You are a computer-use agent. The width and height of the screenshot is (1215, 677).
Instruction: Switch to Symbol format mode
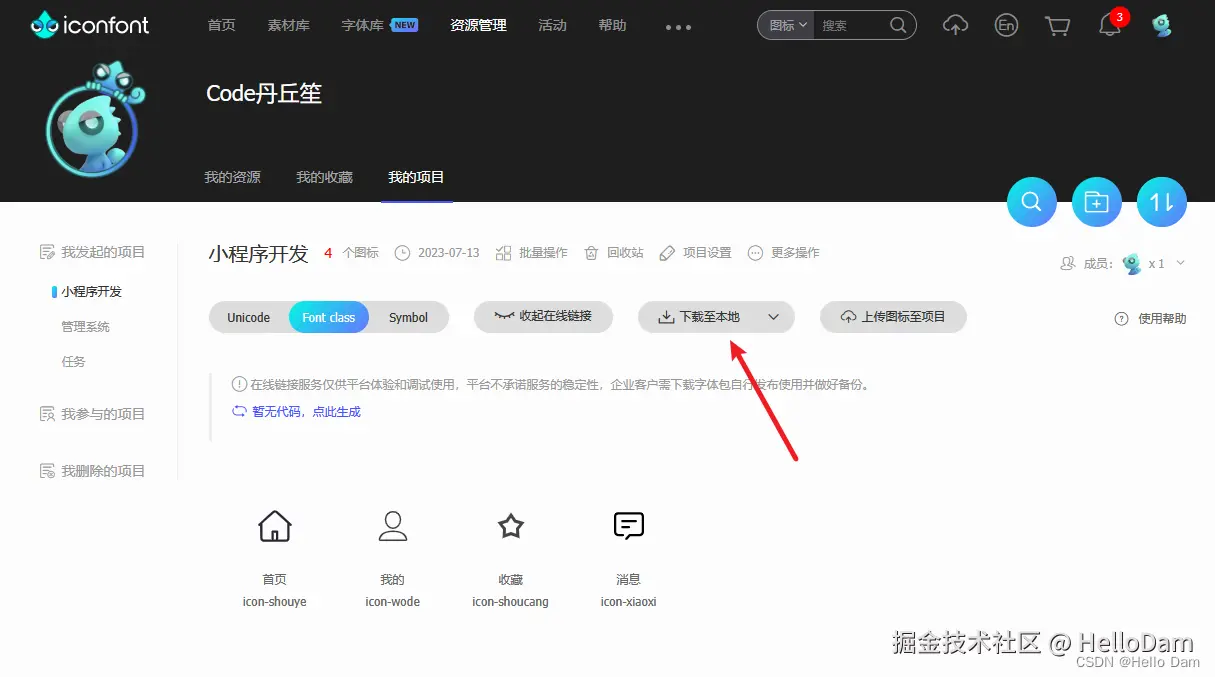[x=408, y=317]
